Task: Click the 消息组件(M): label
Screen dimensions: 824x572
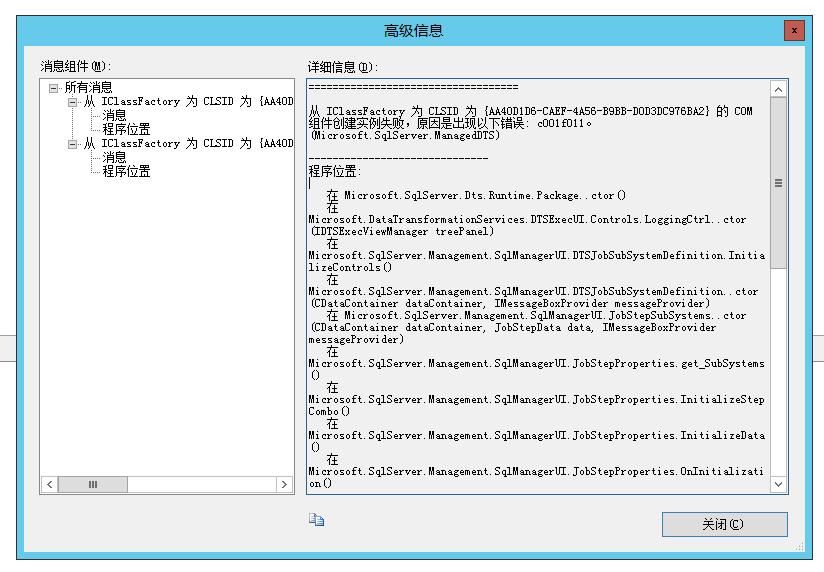Action: point(76,66)
